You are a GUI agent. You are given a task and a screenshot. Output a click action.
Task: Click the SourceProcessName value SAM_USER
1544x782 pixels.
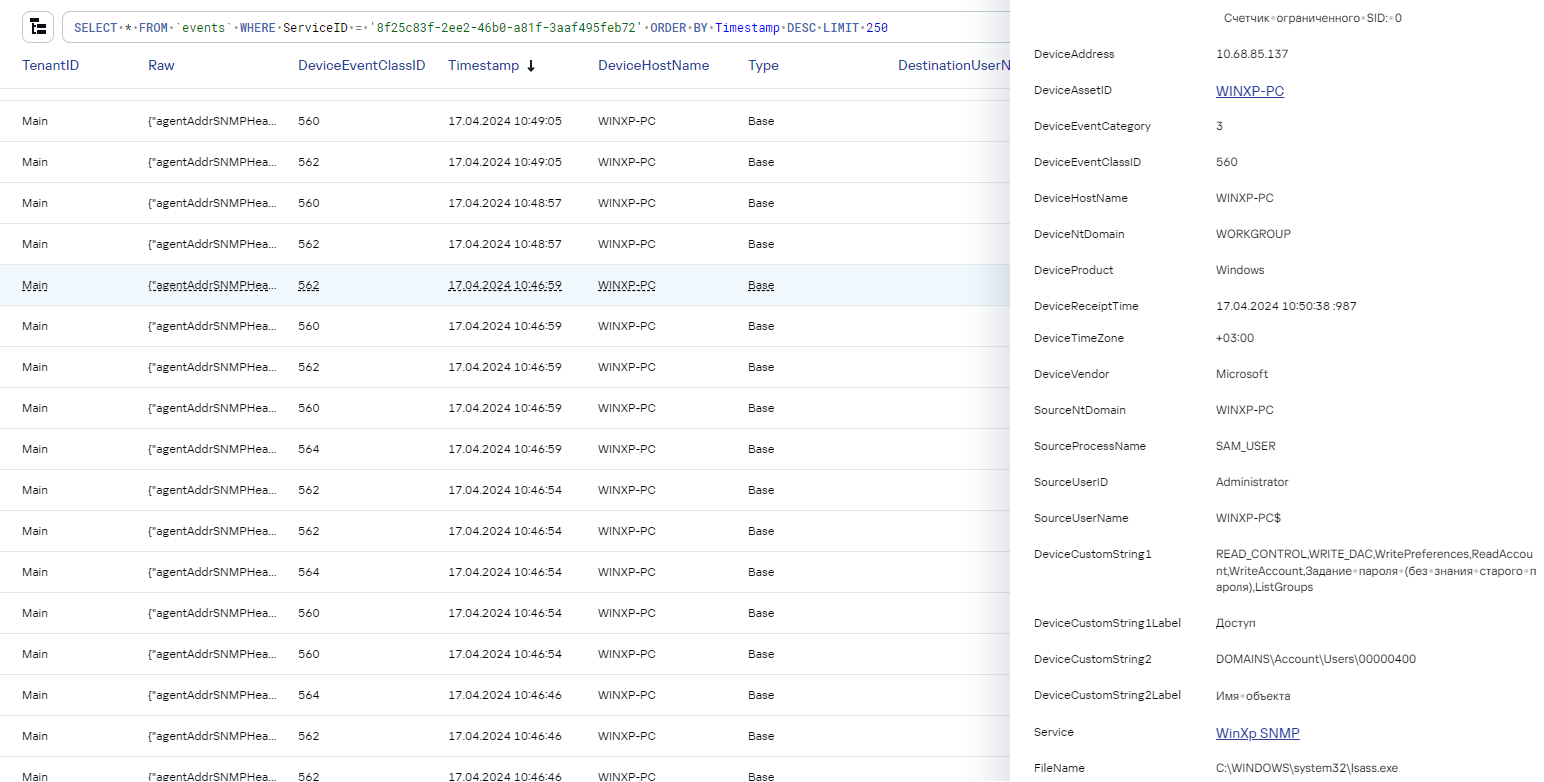[1246, 446]
